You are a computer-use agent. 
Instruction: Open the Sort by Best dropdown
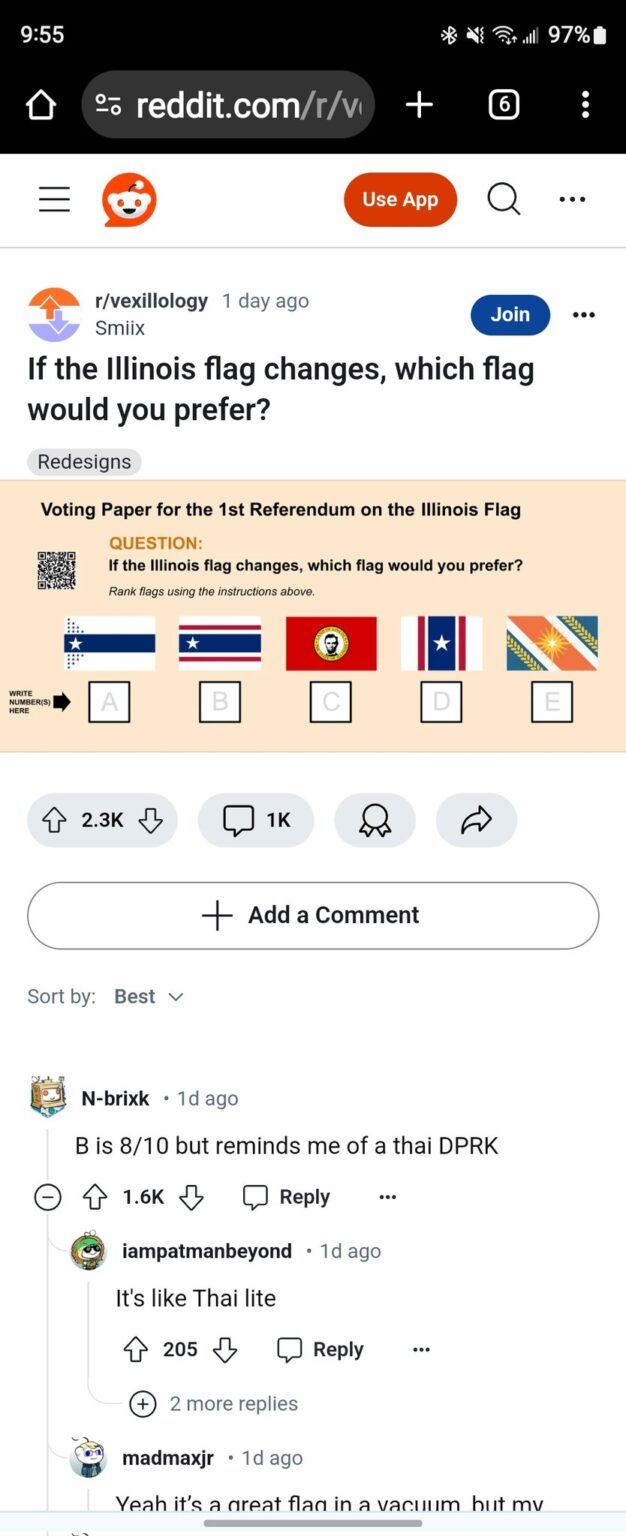coord(149,997)
